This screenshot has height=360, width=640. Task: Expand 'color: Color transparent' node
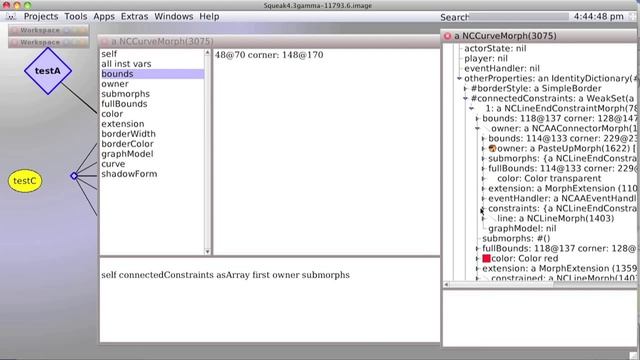(x=483, y=179)
